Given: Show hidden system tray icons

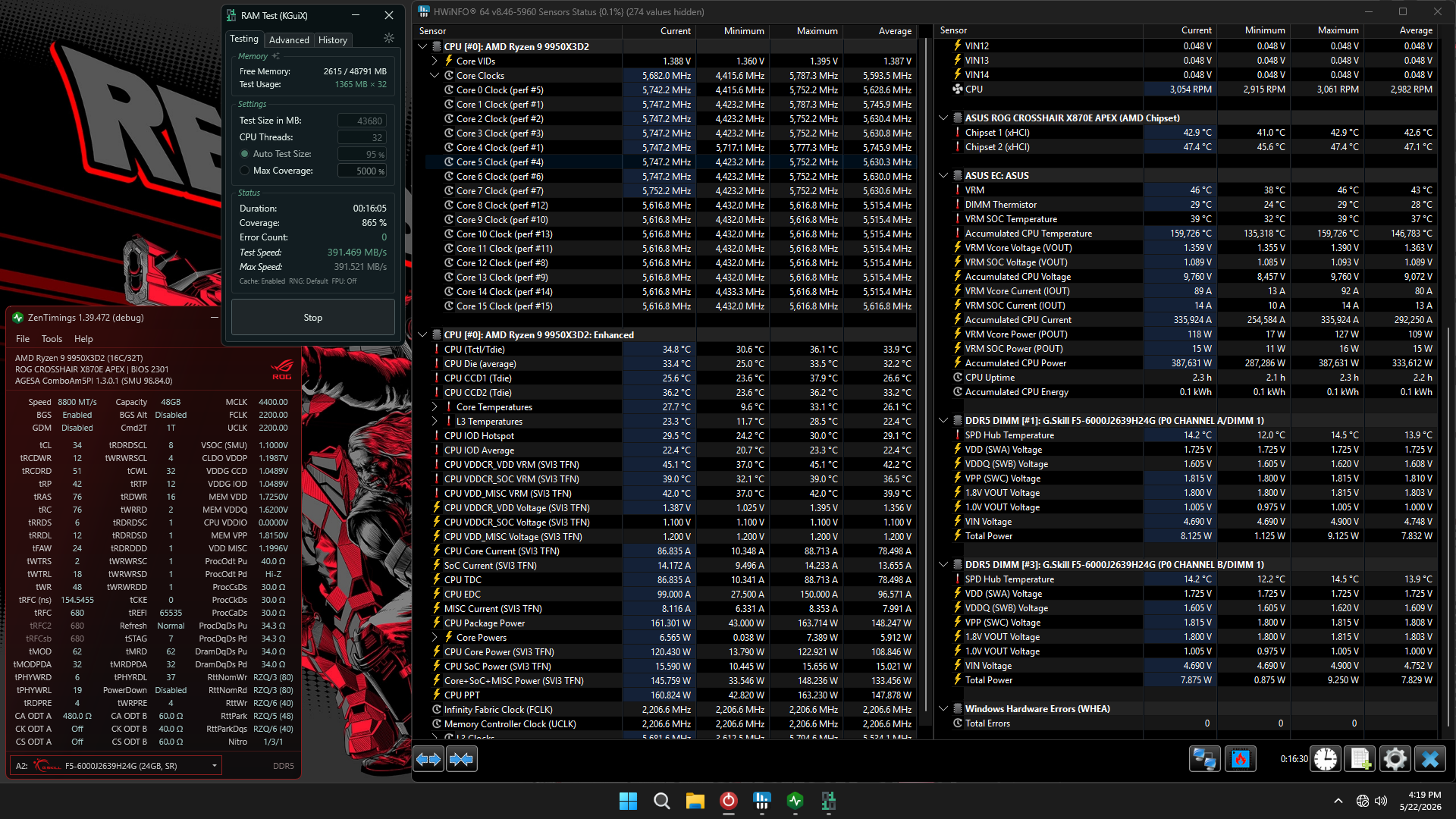Looking at the screenshot, I should coord(1338,801).
